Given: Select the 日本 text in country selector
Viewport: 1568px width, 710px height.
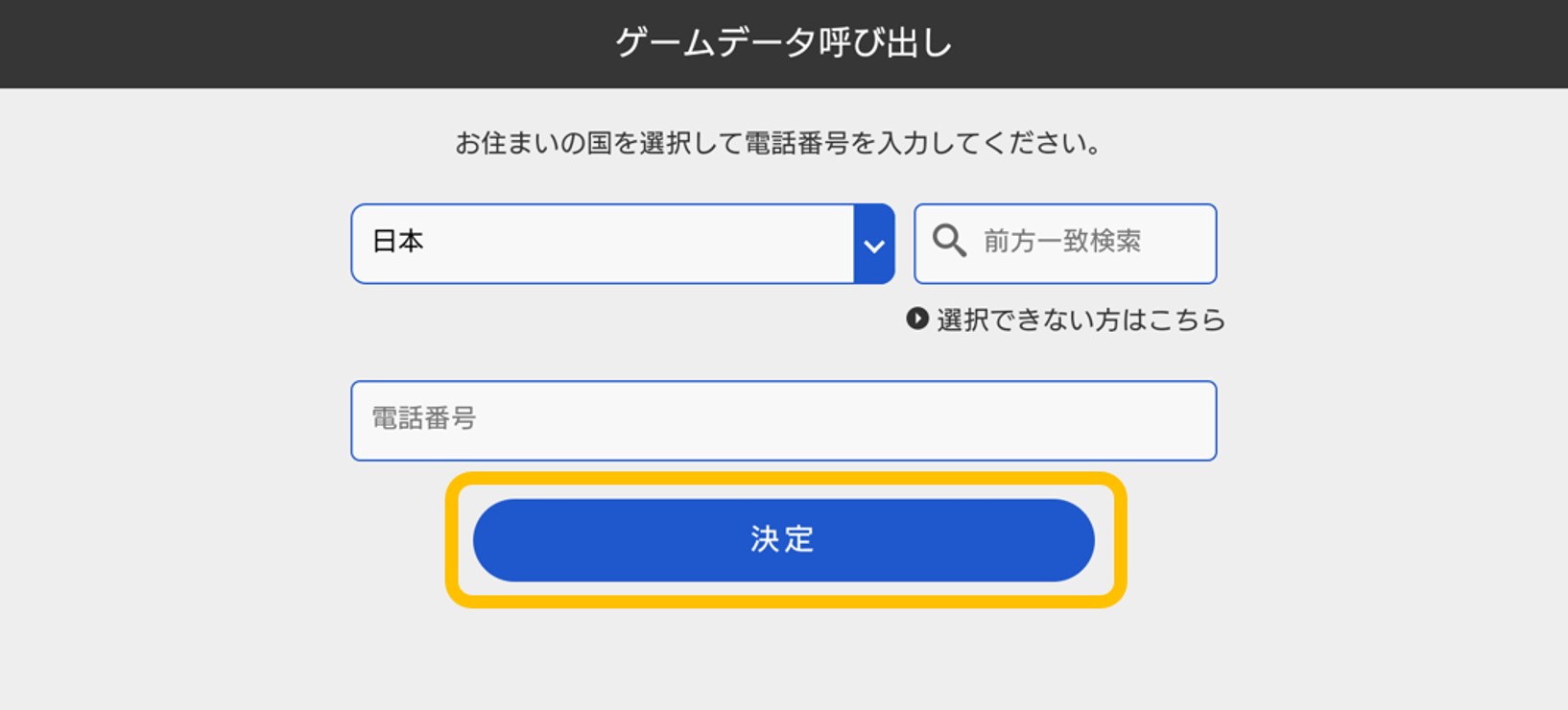Looking at the screenshot, I should (397, 241).
